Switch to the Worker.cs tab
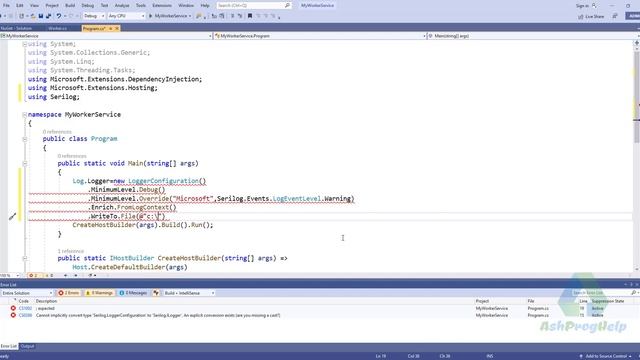Viewport: 640px width, 360px height. click(x=58, y=29)
